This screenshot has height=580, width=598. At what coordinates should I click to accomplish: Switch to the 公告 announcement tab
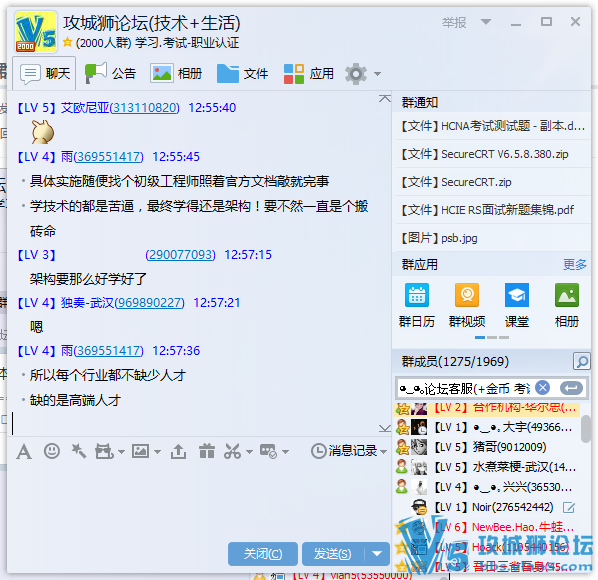click(x=110, y=73)
